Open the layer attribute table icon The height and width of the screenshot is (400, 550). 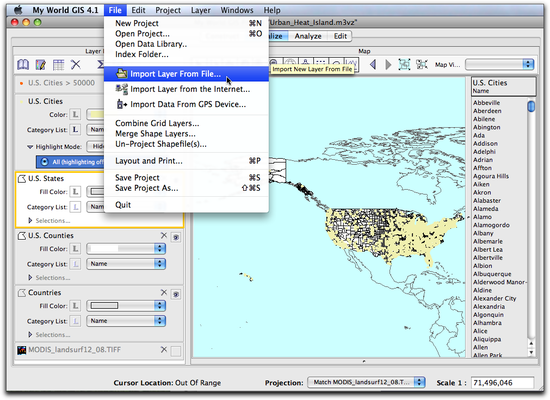(58, 65)
